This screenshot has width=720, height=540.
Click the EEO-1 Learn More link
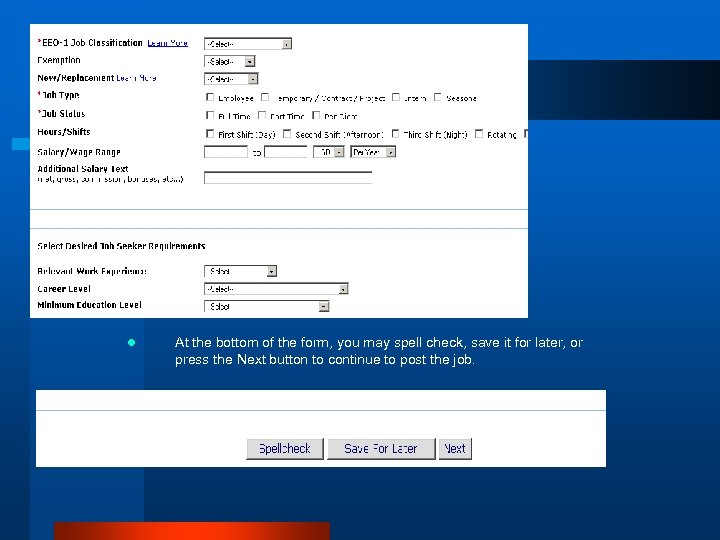point(168,43)
